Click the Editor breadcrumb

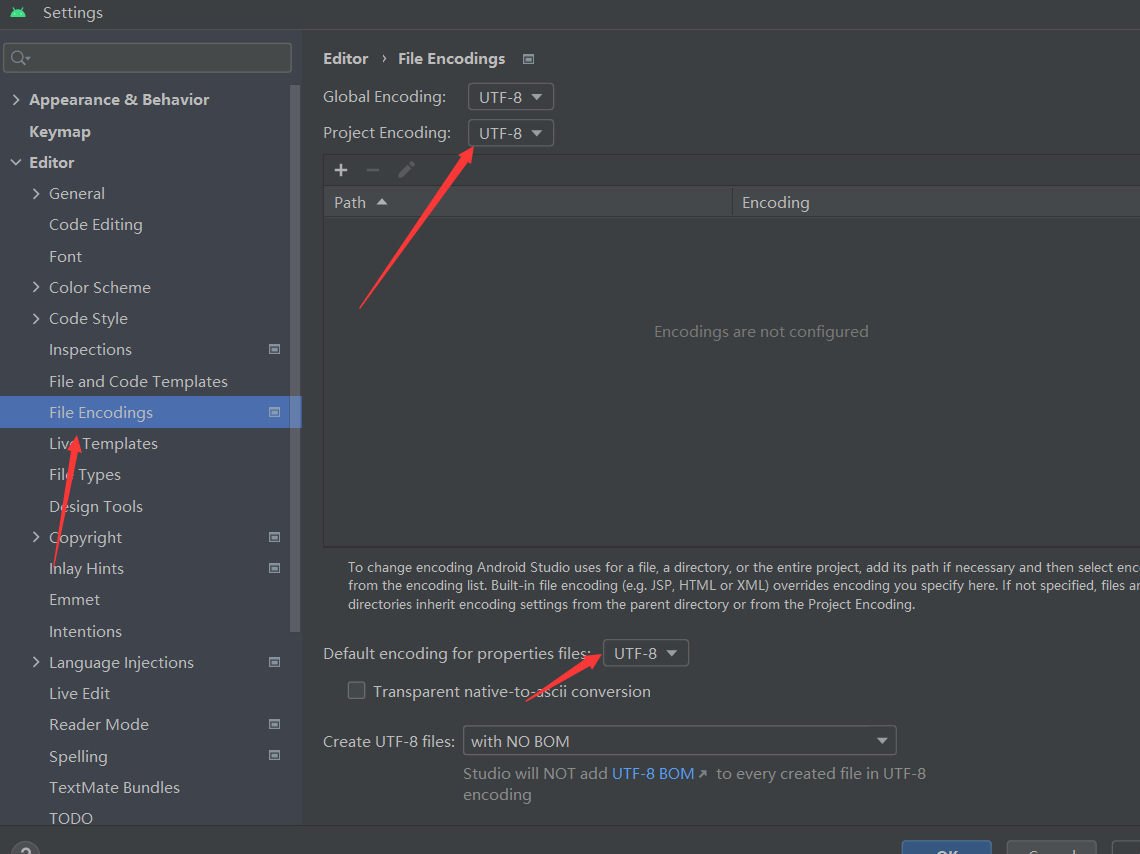point(345,59)
